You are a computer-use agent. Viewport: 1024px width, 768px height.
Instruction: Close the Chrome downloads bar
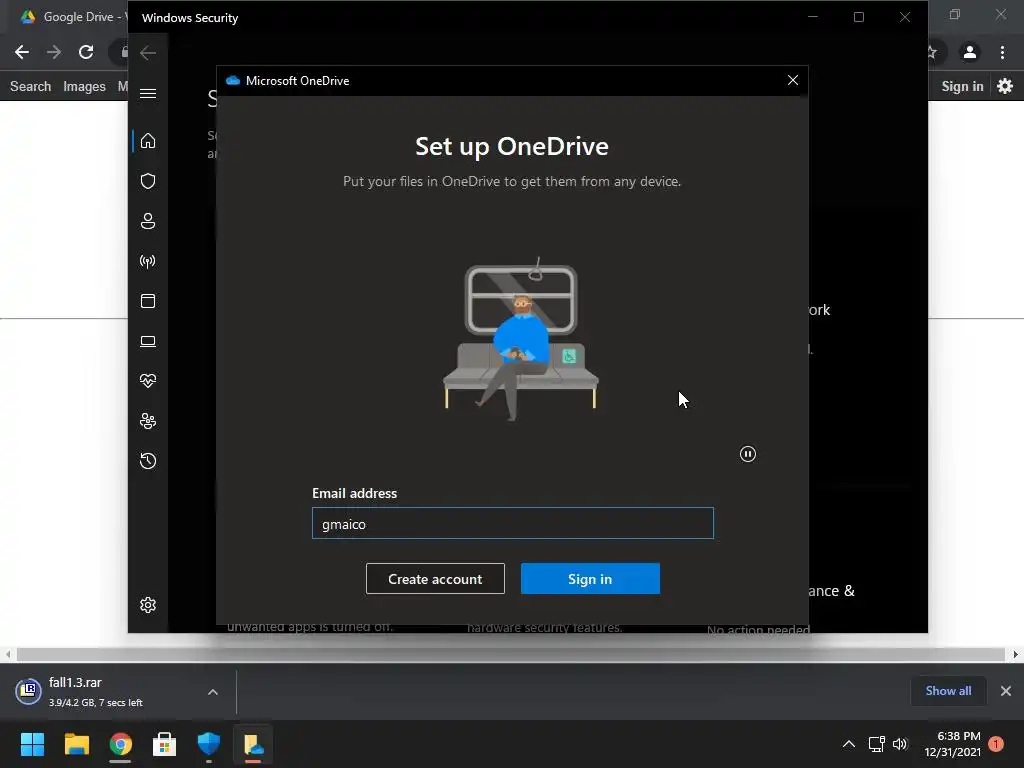pos(1006,691)
